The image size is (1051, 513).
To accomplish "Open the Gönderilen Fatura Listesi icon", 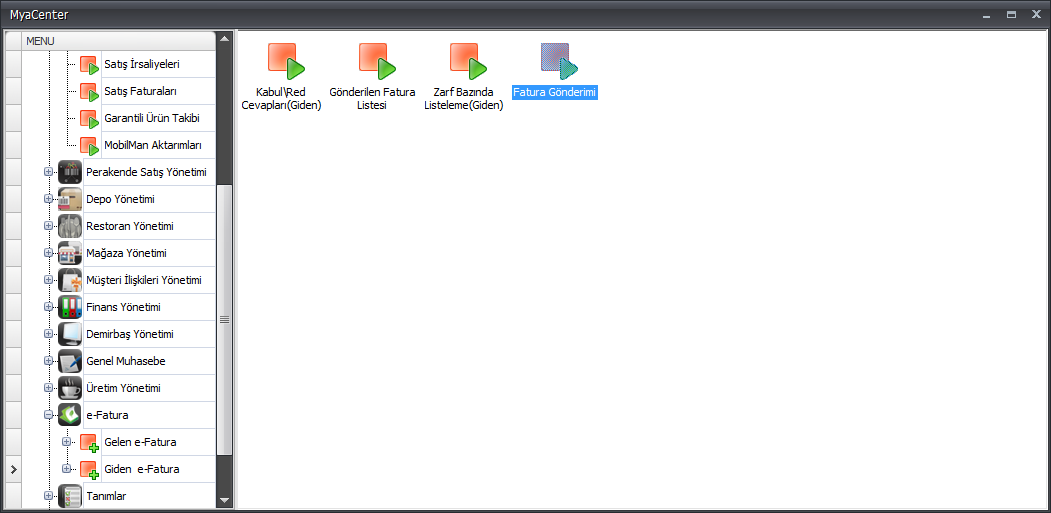I will (x=376, y=62).
